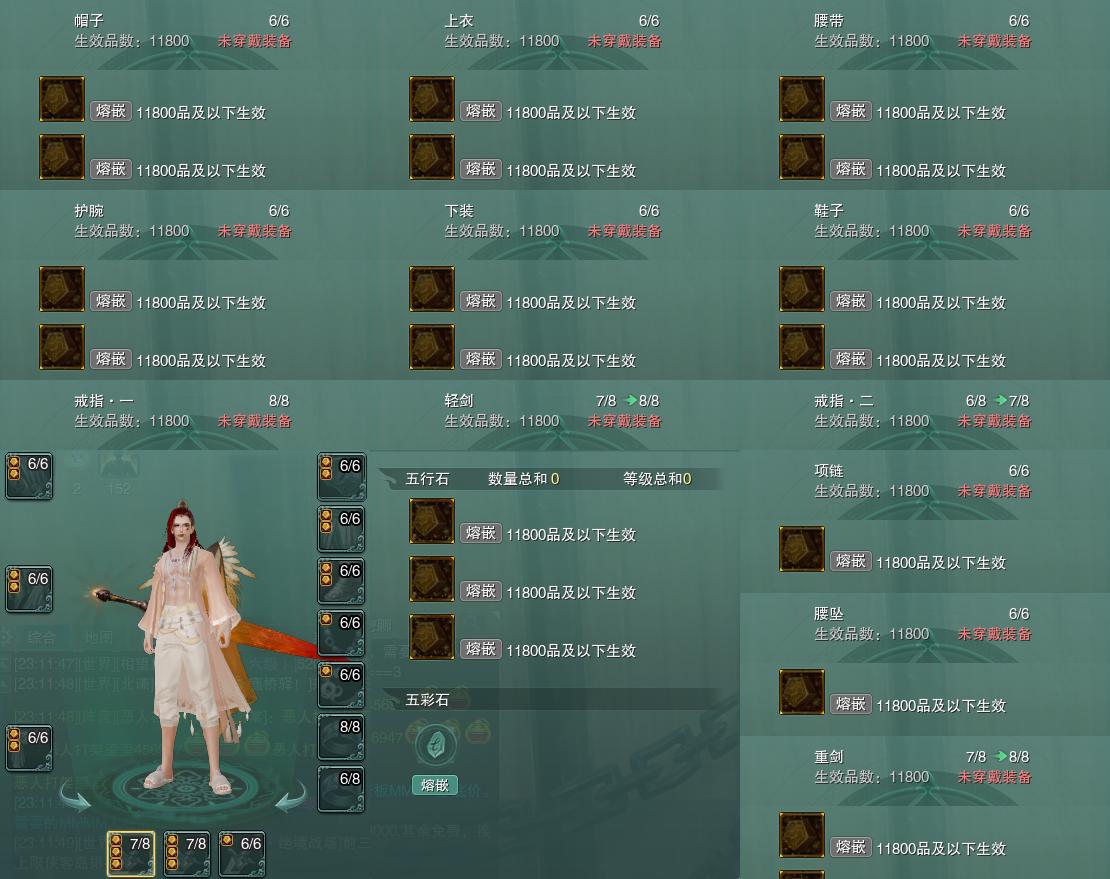1110x879 pixels.
Task: Click the 熔嵌 tag of the first 鞋子 socket
Action: tap(850, 301)
